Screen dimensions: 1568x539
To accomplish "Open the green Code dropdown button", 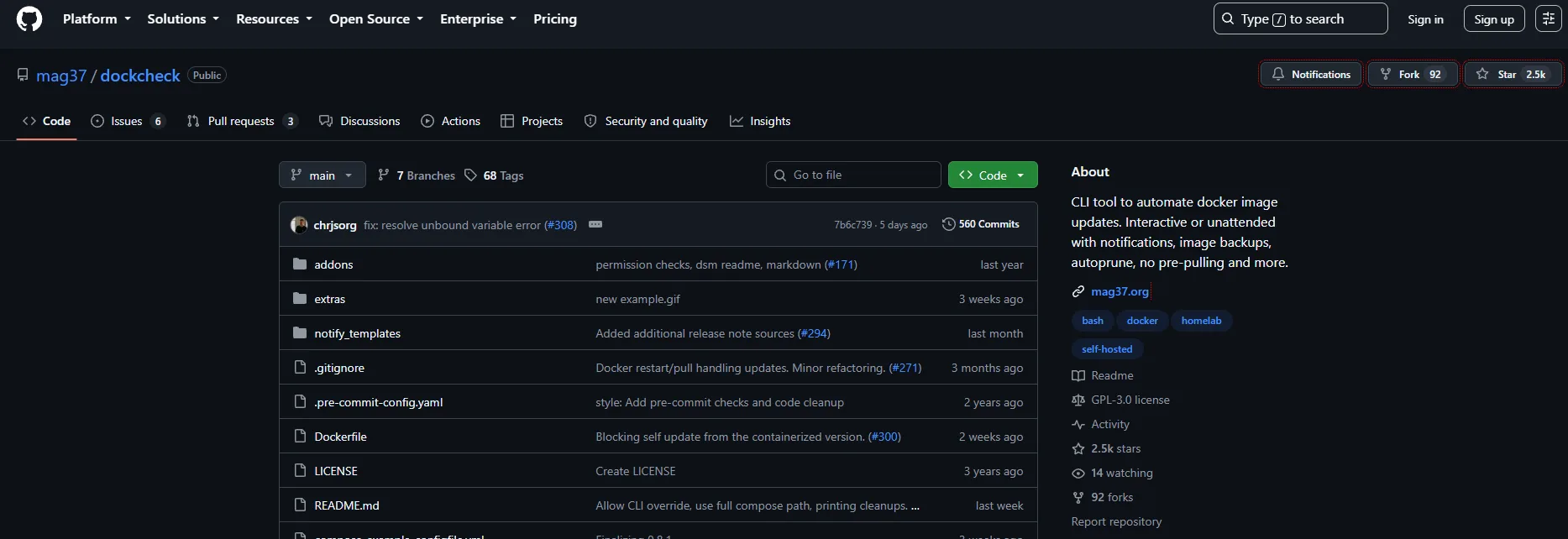I will (993, 175).
